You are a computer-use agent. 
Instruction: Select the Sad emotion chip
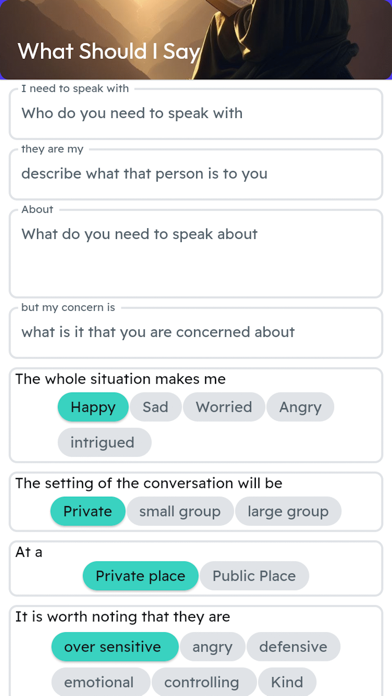tap(155, 407)
